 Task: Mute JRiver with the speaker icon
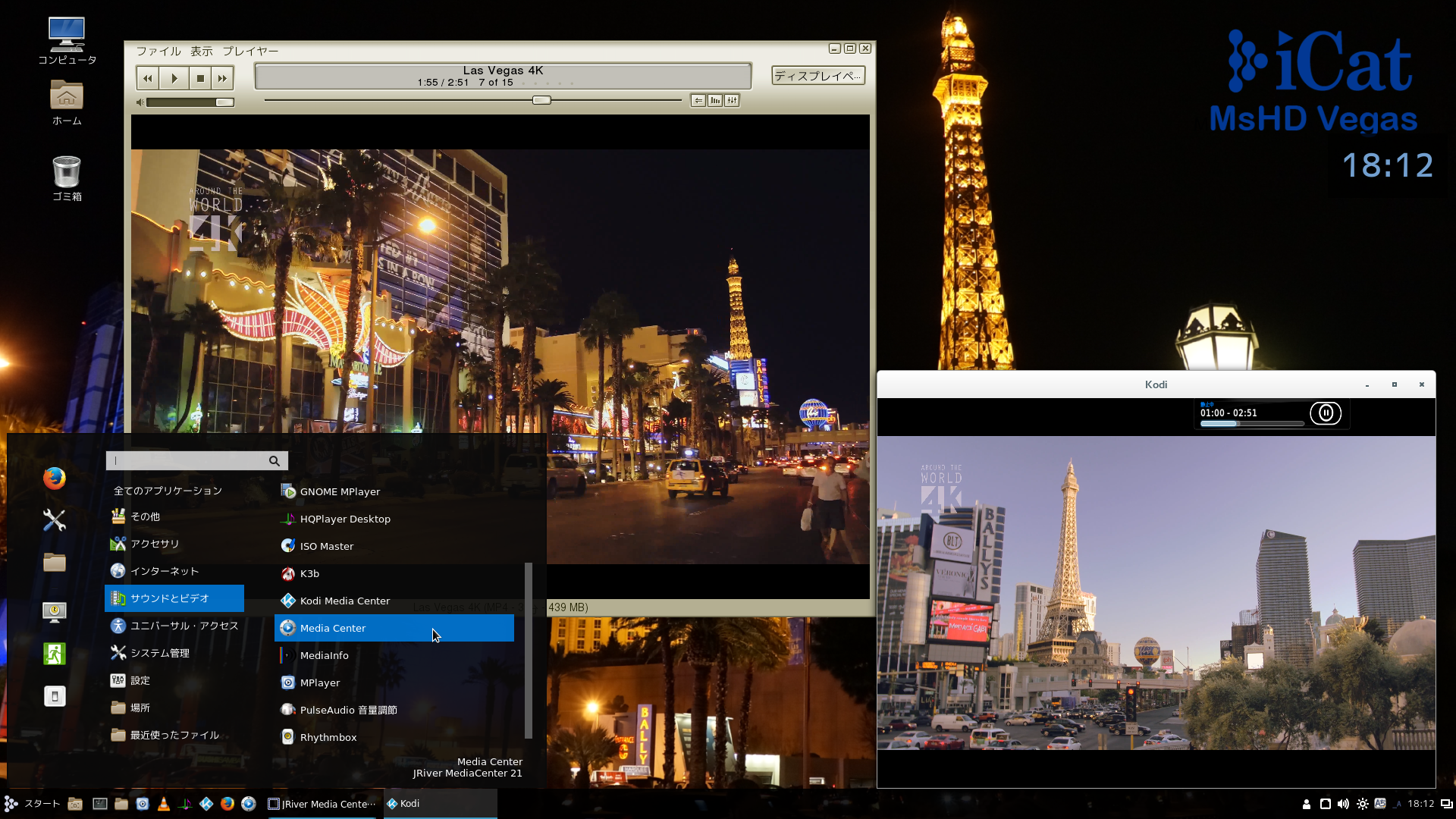click(x=140, y=102)
